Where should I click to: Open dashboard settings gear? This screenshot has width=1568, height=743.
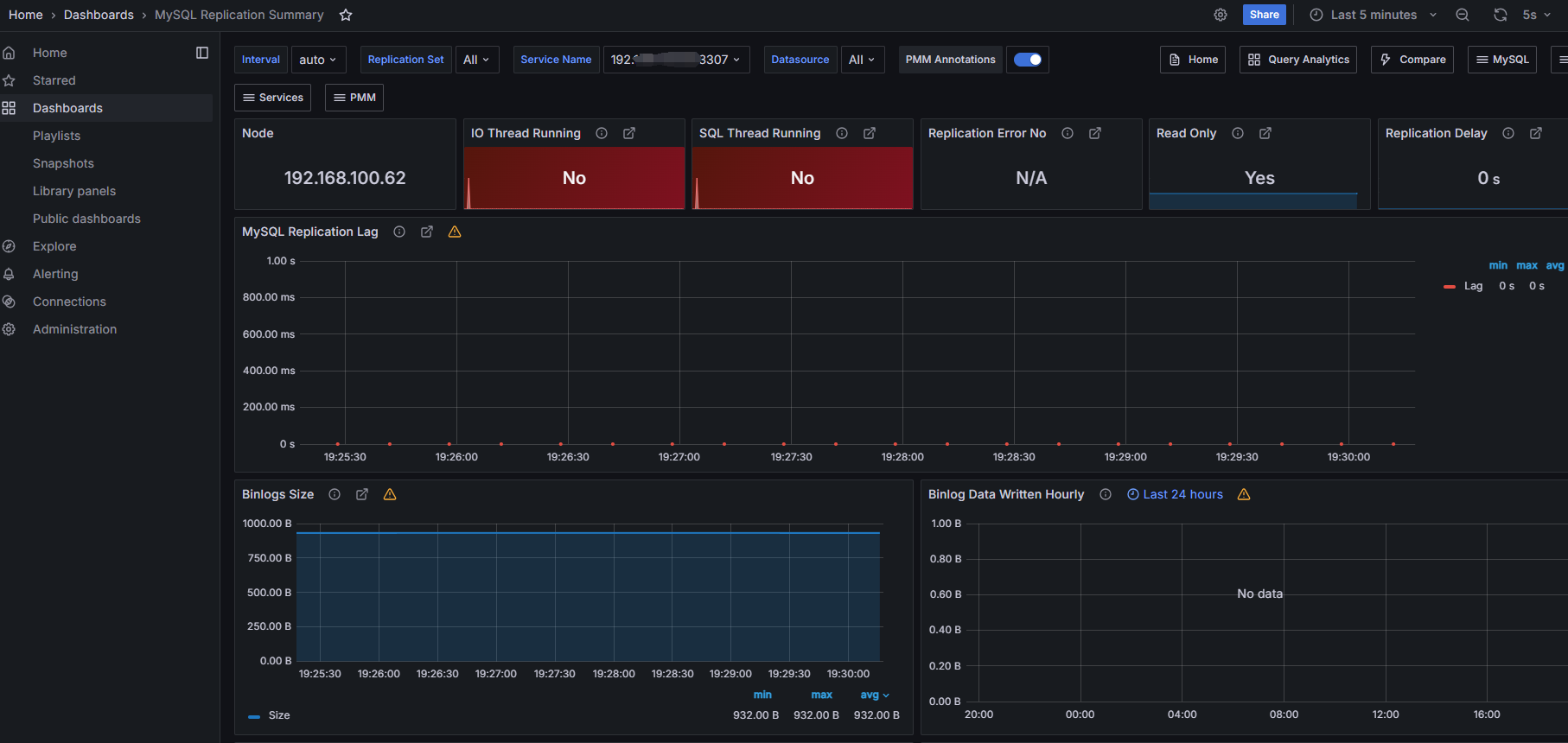(x=1221, y=15)
